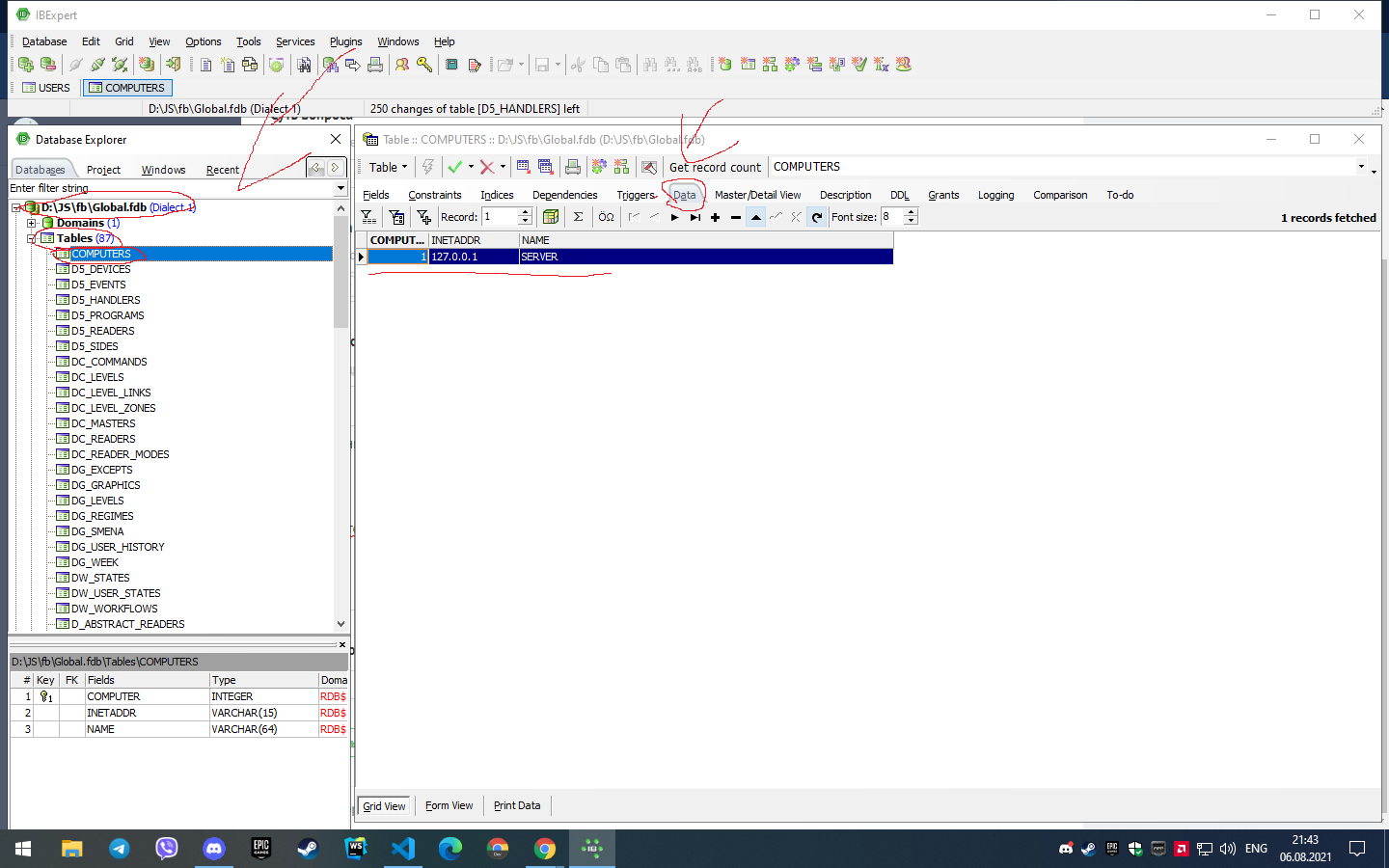Expand the Domains tree node
Screen dimensions: 1389x868
click(32, 223)
